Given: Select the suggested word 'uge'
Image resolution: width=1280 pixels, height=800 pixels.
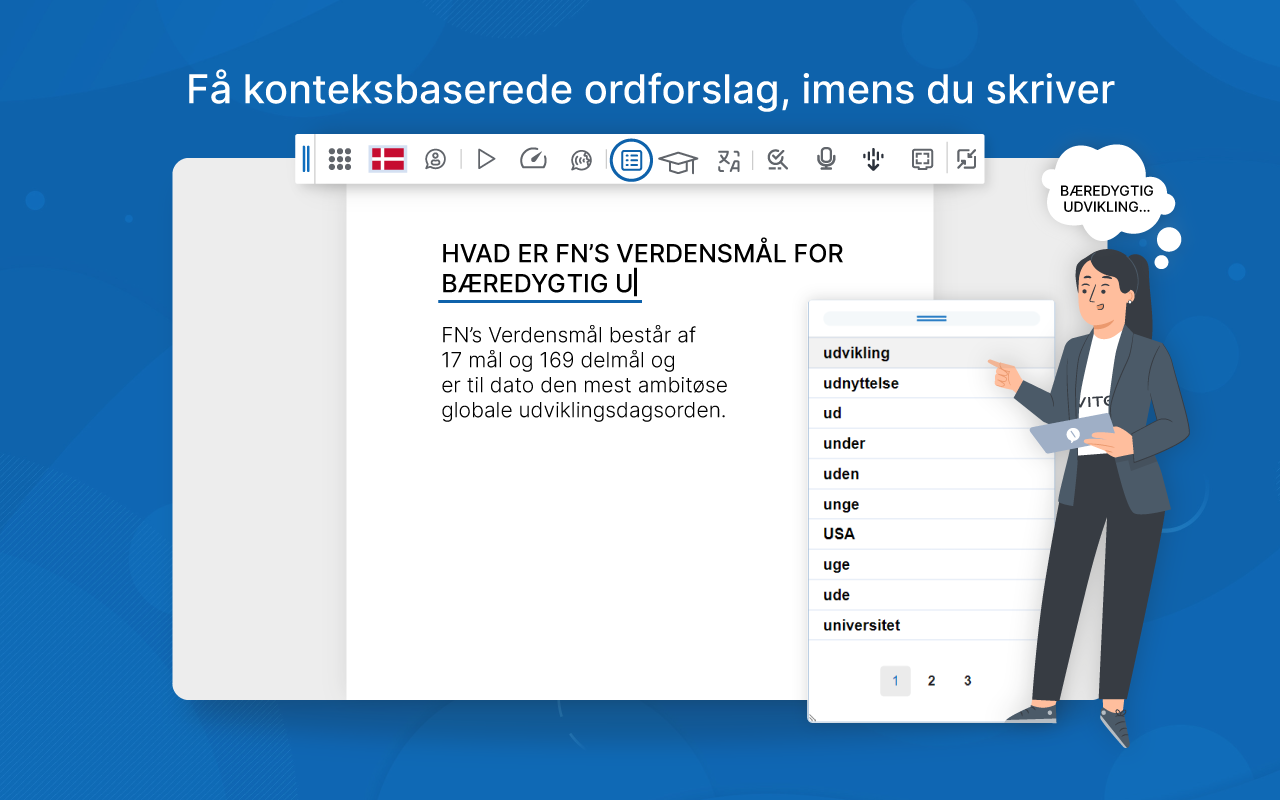Looking at the screenshot, I should pos(931,565).
